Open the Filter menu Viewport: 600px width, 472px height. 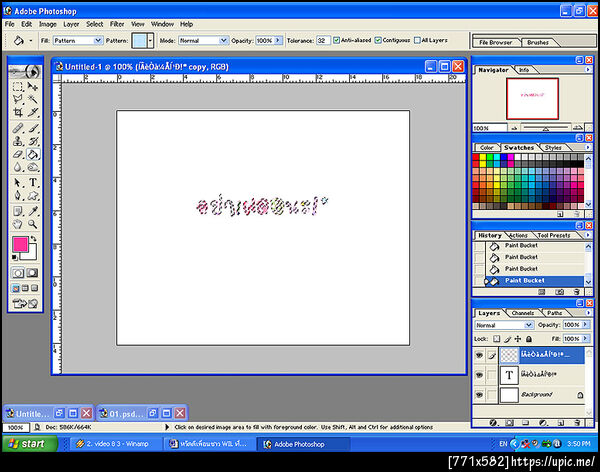click(117, 24)
